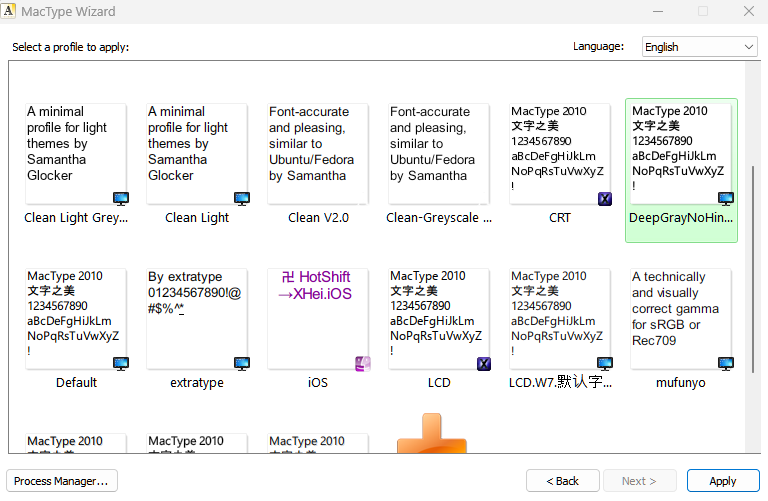Click the disabled Next button
The image size is (768, 501).
point(640,481)
